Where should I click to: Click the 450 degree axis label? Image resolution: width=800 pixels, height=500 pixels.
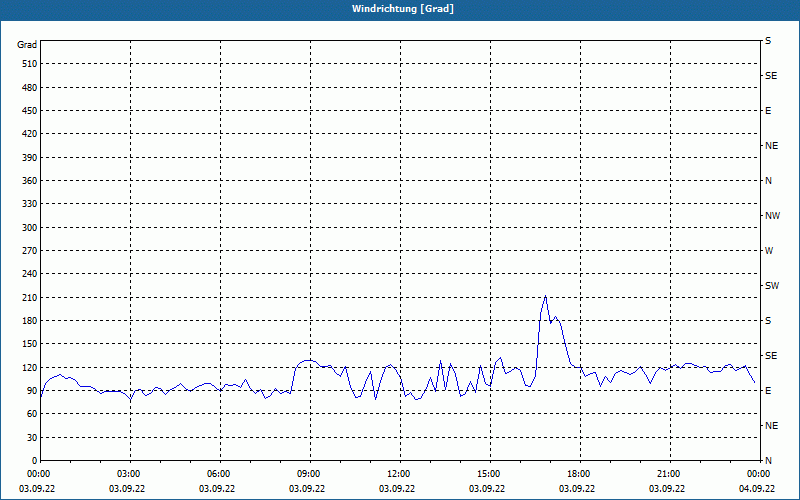29,111
